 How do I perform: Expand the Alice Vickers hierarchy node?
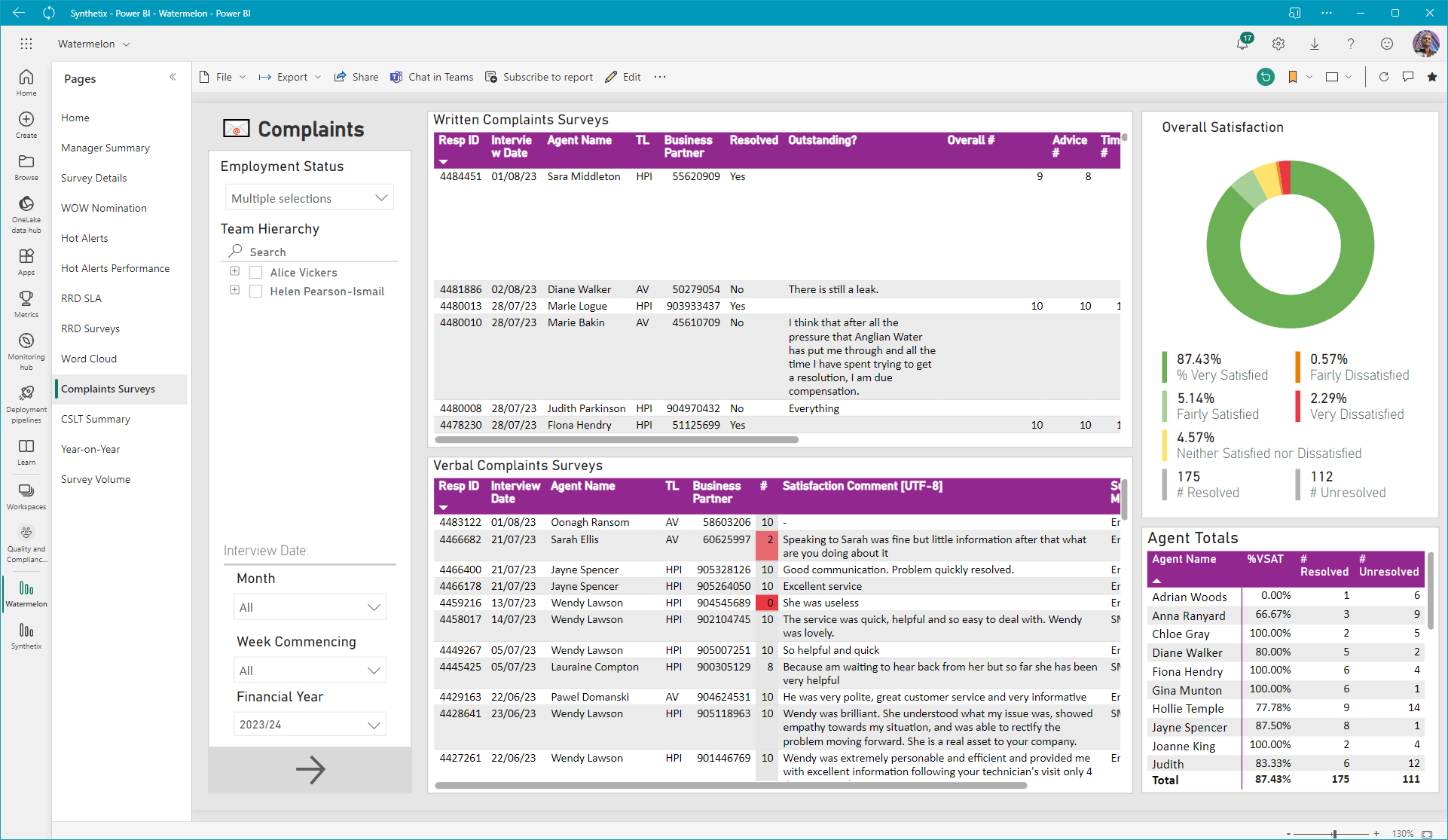point(234,271)
